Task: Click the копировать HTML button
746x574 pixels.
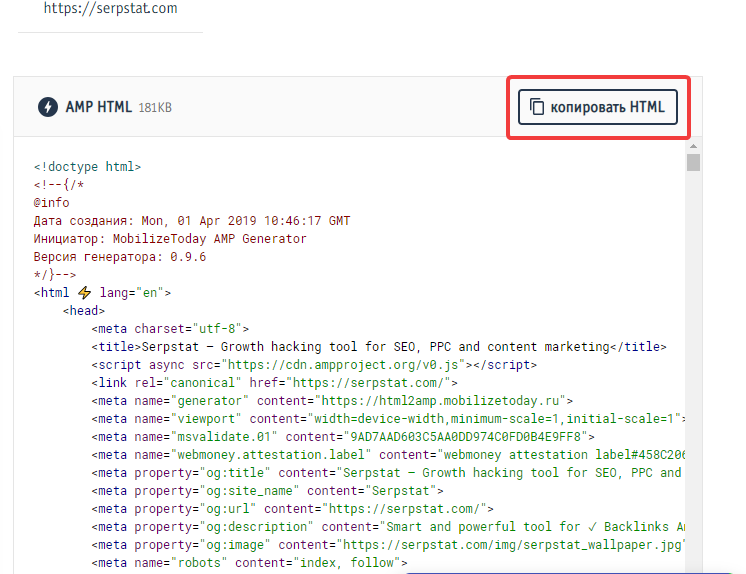Action: click(598, 107)
